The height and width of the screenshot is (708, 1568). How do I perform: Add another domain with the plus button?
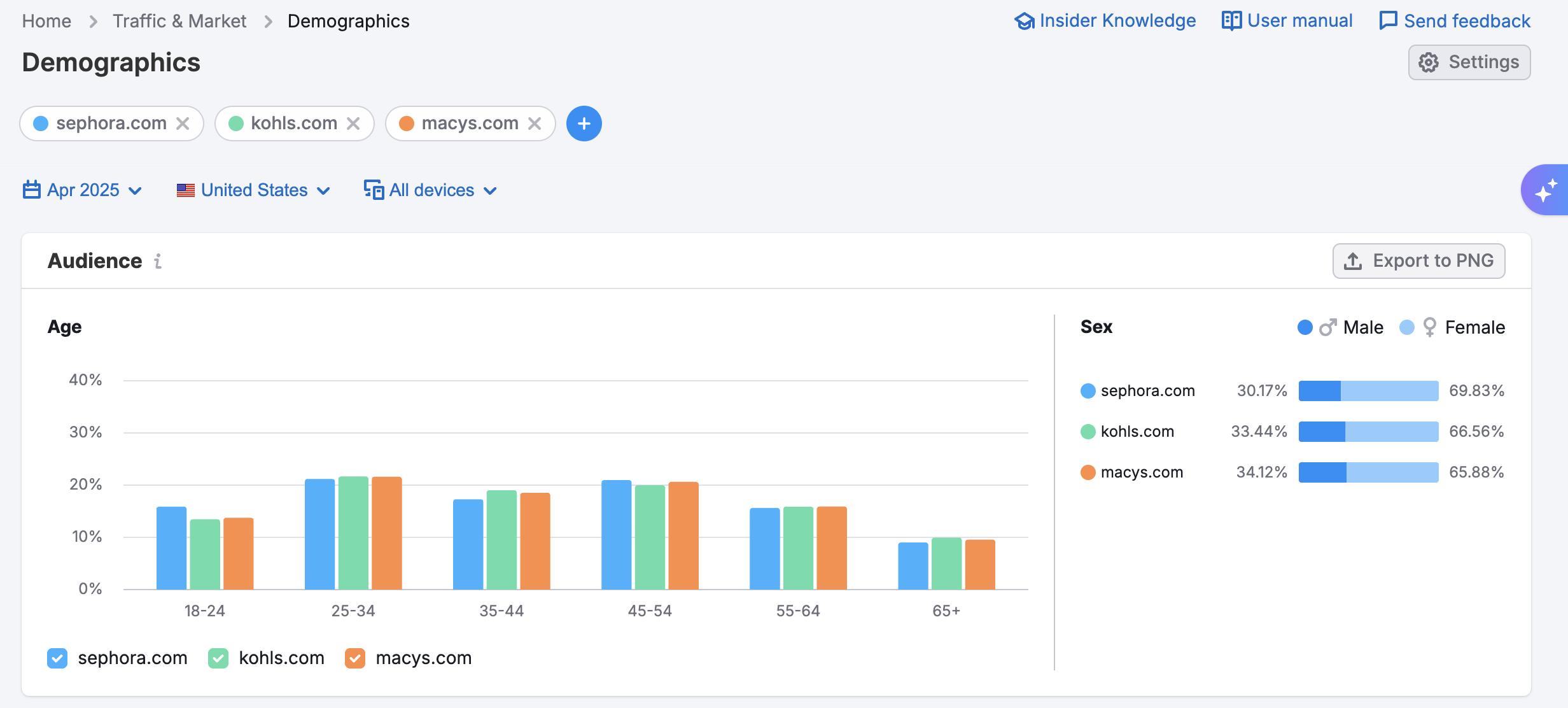pyautogui.click(x=584, y=124)
